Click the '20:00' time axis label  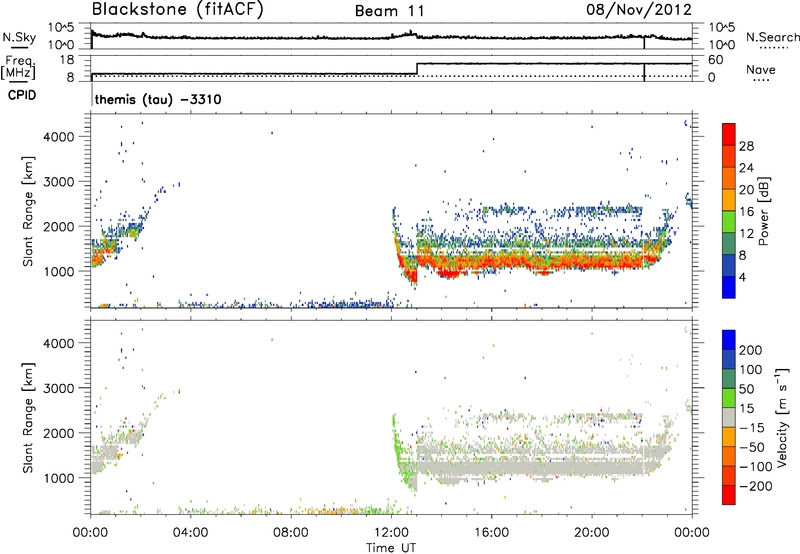(x=592, y=533)
